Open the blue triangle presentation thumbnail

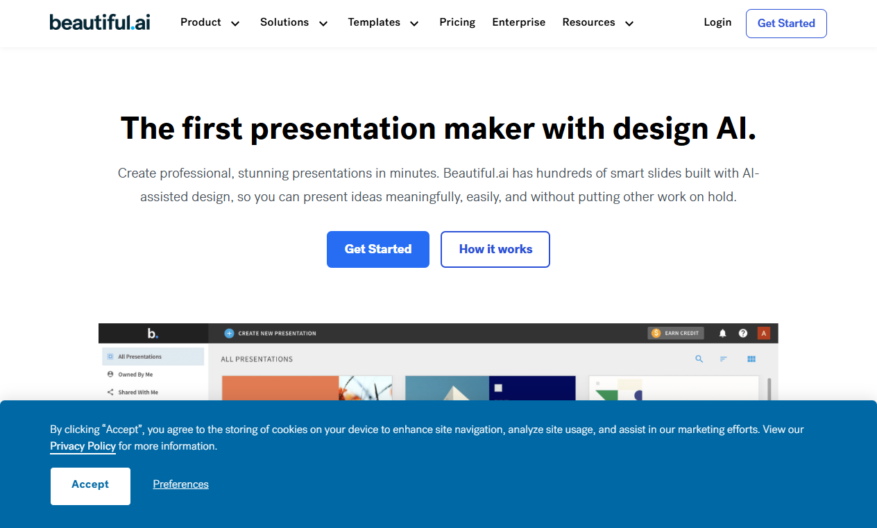(x=490, y=388)
